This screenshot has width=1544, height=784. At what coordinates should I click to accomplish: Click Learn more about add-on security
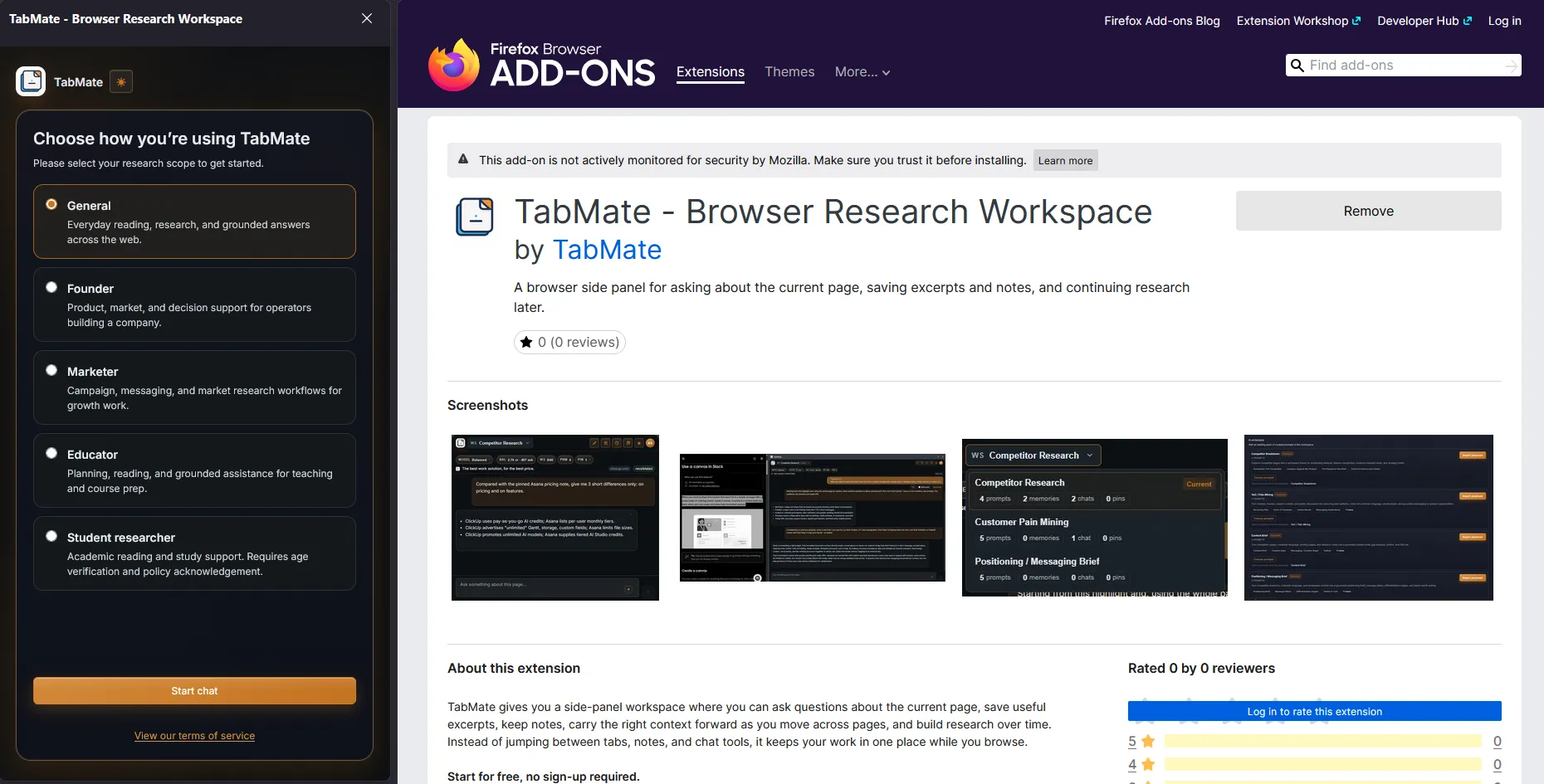1065,160
